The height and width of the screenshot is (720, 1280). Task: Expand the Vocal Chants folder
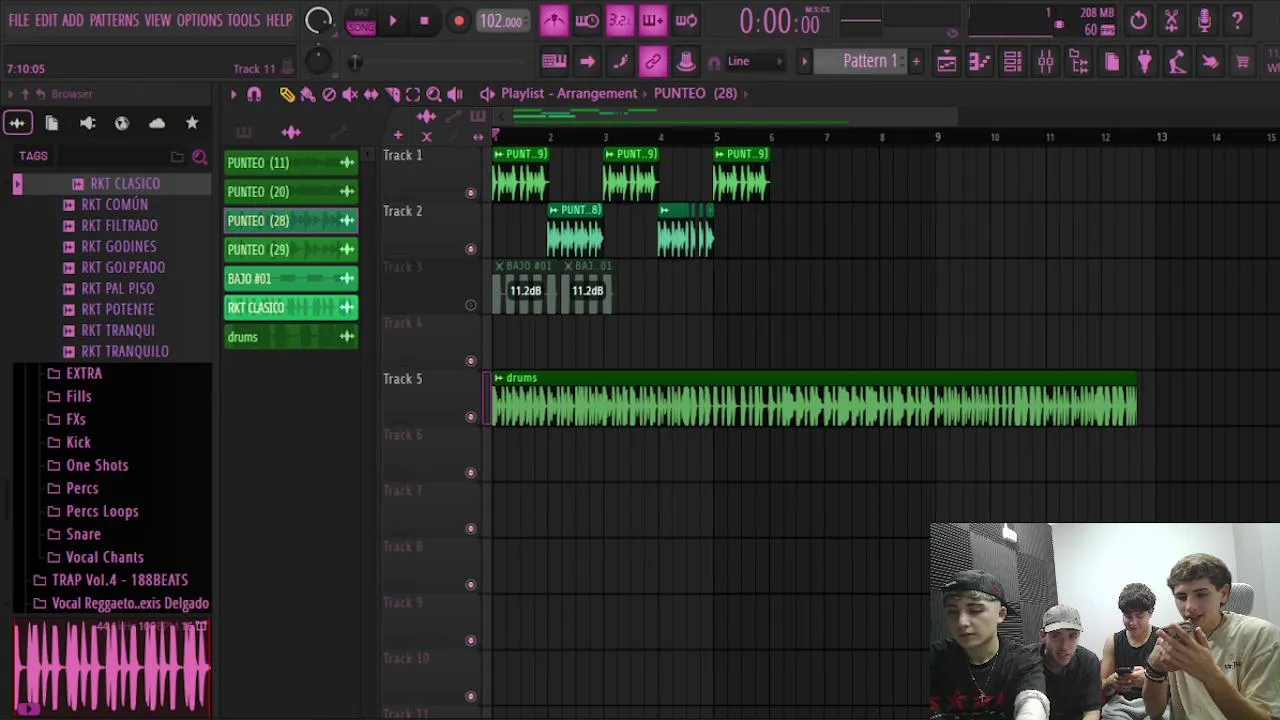point(104,557)
